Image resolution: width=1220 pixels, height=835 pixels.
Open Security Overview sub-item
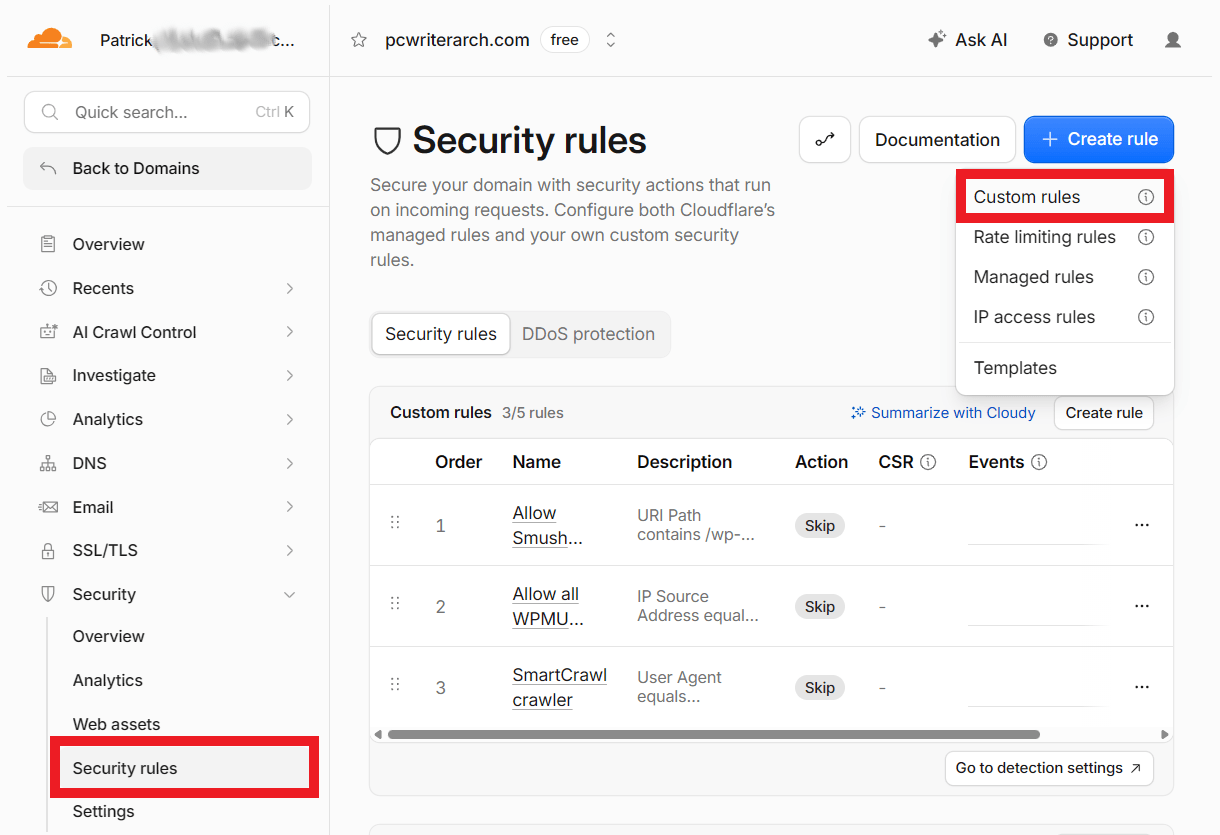coord(108,636)
